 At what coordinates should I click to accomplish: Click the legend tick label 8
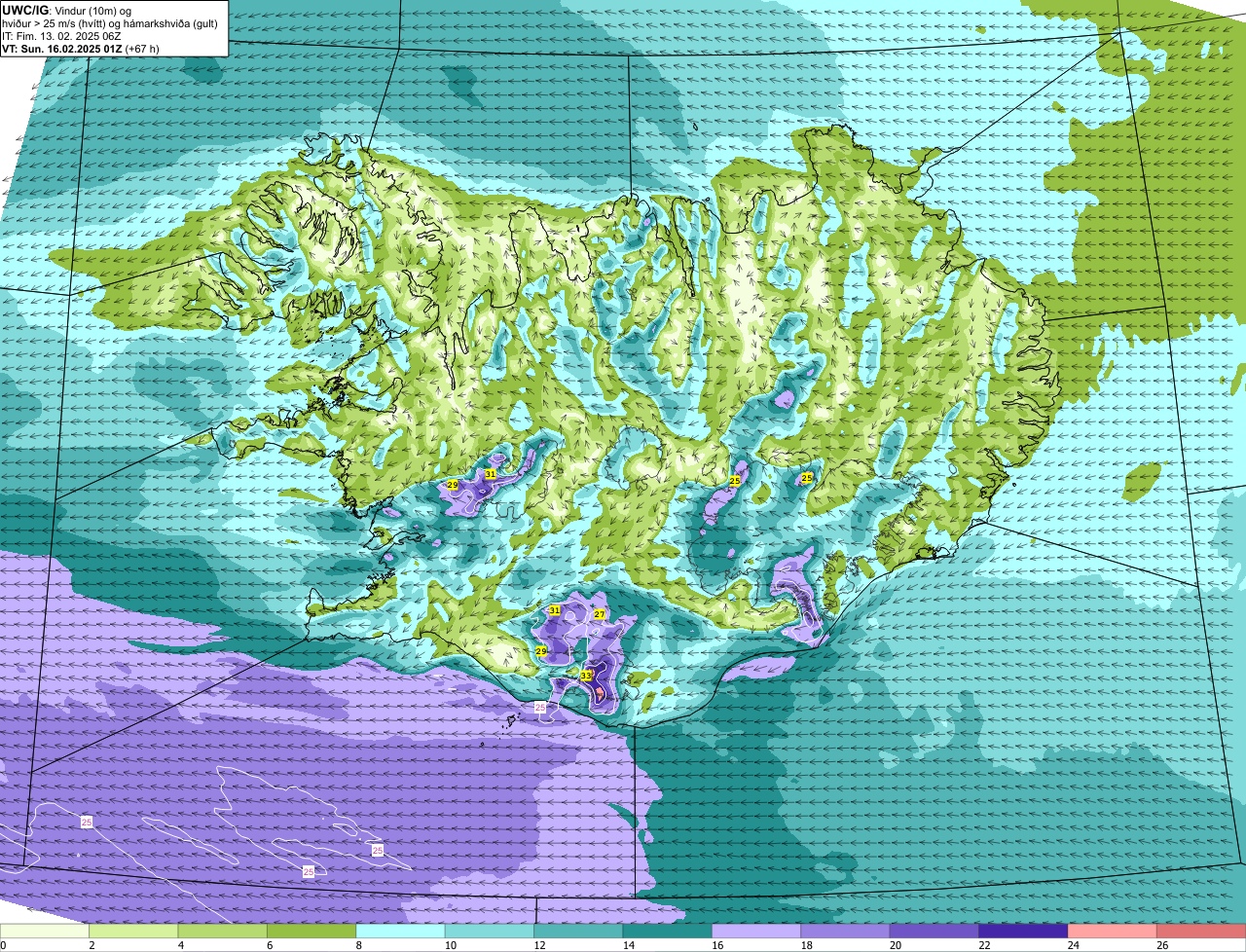357,945
